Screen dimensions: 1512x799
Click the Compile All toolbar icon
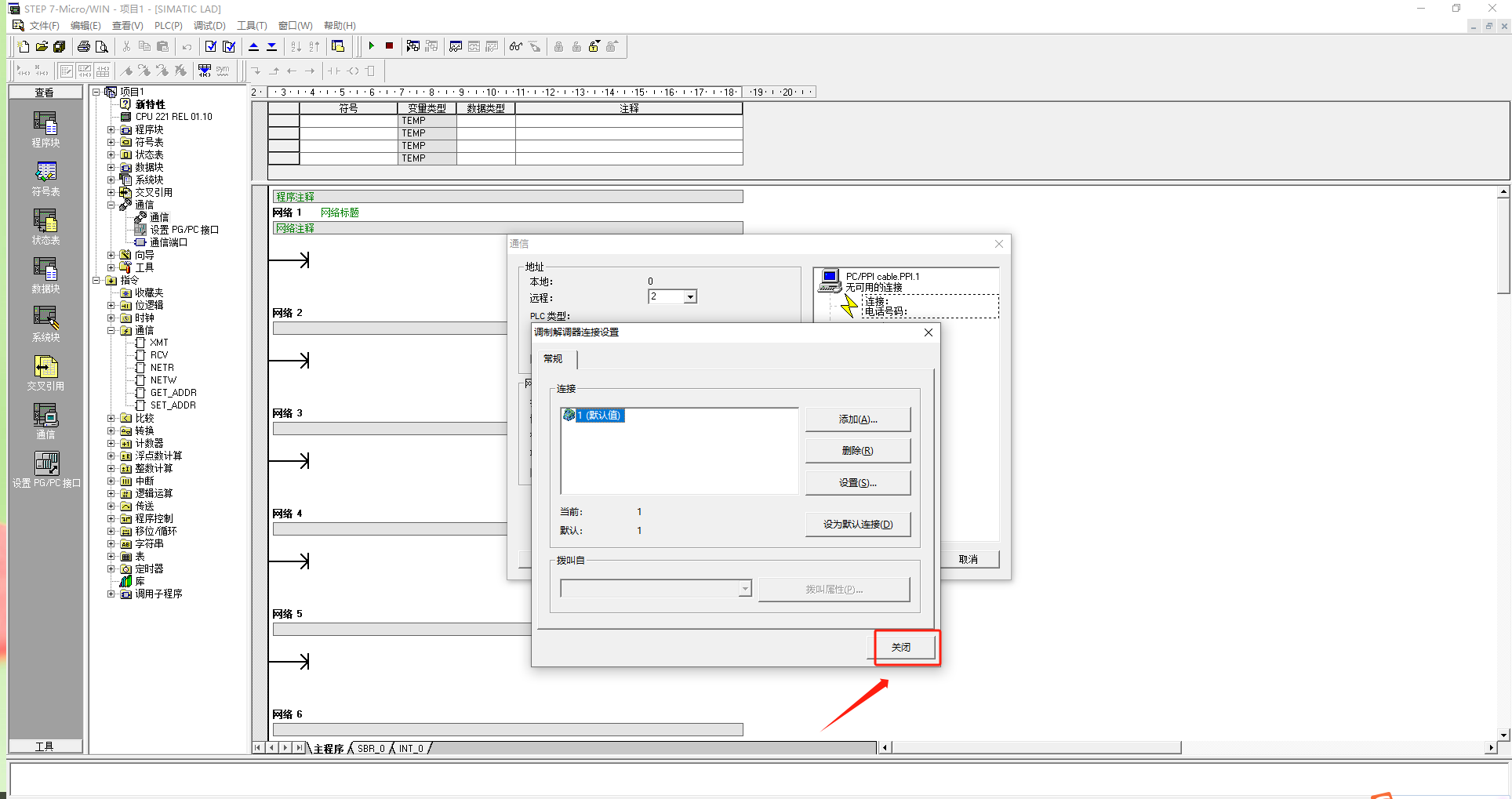pos(229,46)
